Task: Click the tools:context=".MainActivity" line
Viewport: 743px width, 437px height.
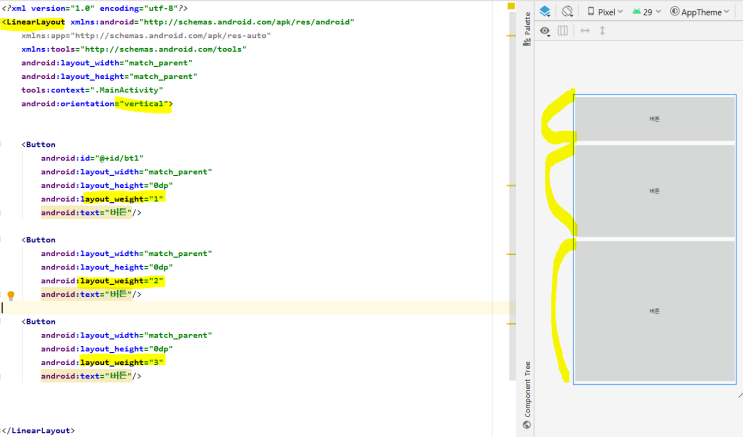Action: pos(92,90)
